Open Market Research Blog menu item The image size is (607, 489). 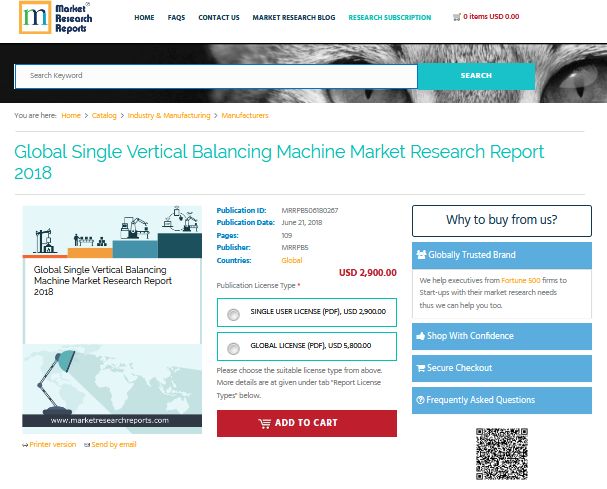[x=294, y=17]
